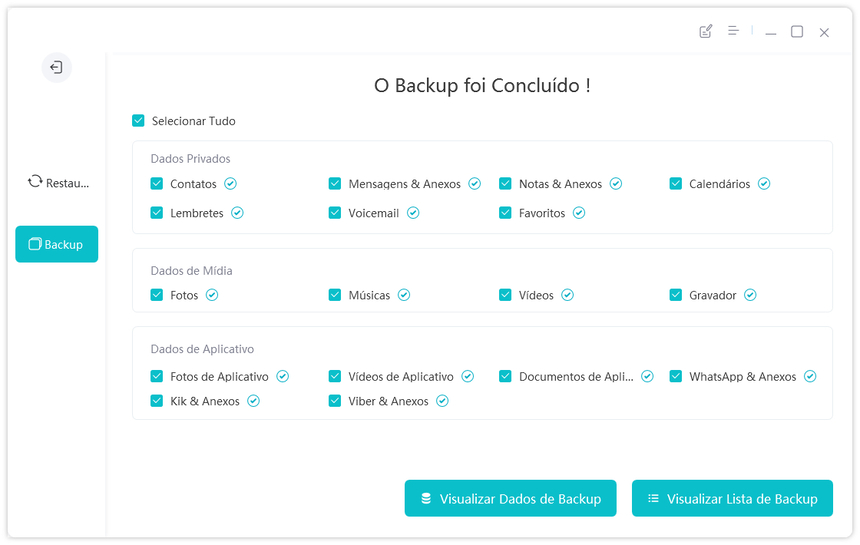The height and width of the screenshot is (545, 860).
Task: Uncheck the Fotos checkbox
Action: point(157,295)
